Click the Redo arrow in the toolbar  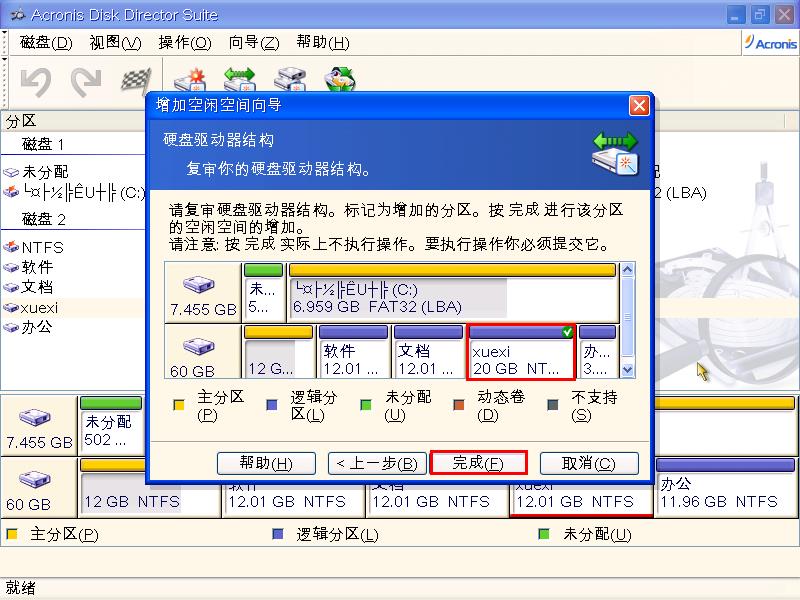point(86,82)
